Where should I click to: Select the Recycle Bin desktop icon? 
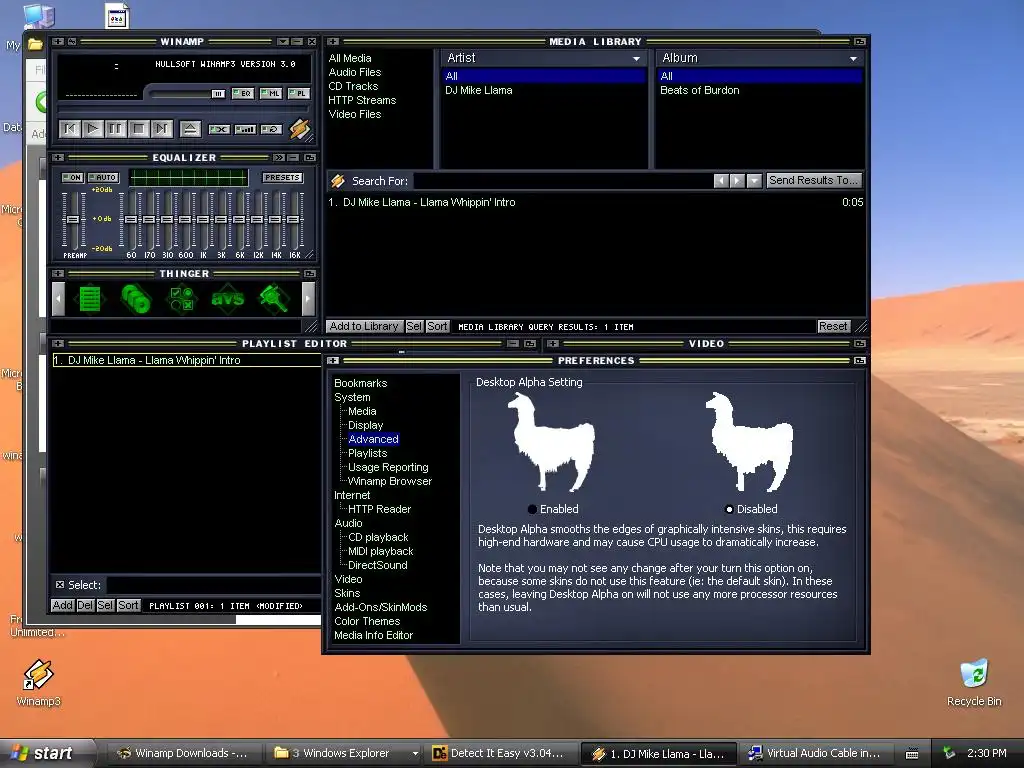[x=974, y=682]
